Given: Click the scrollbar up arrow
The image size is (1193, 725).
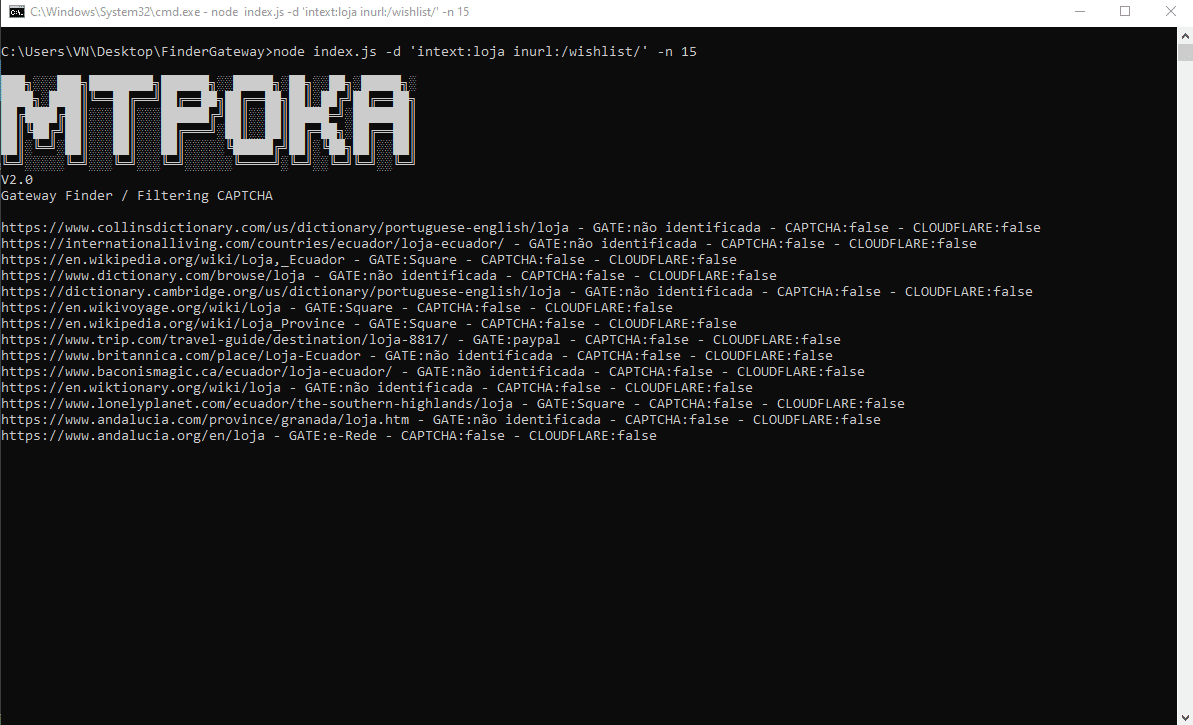Looking at the screenshot, I should tap(1185, 35).
